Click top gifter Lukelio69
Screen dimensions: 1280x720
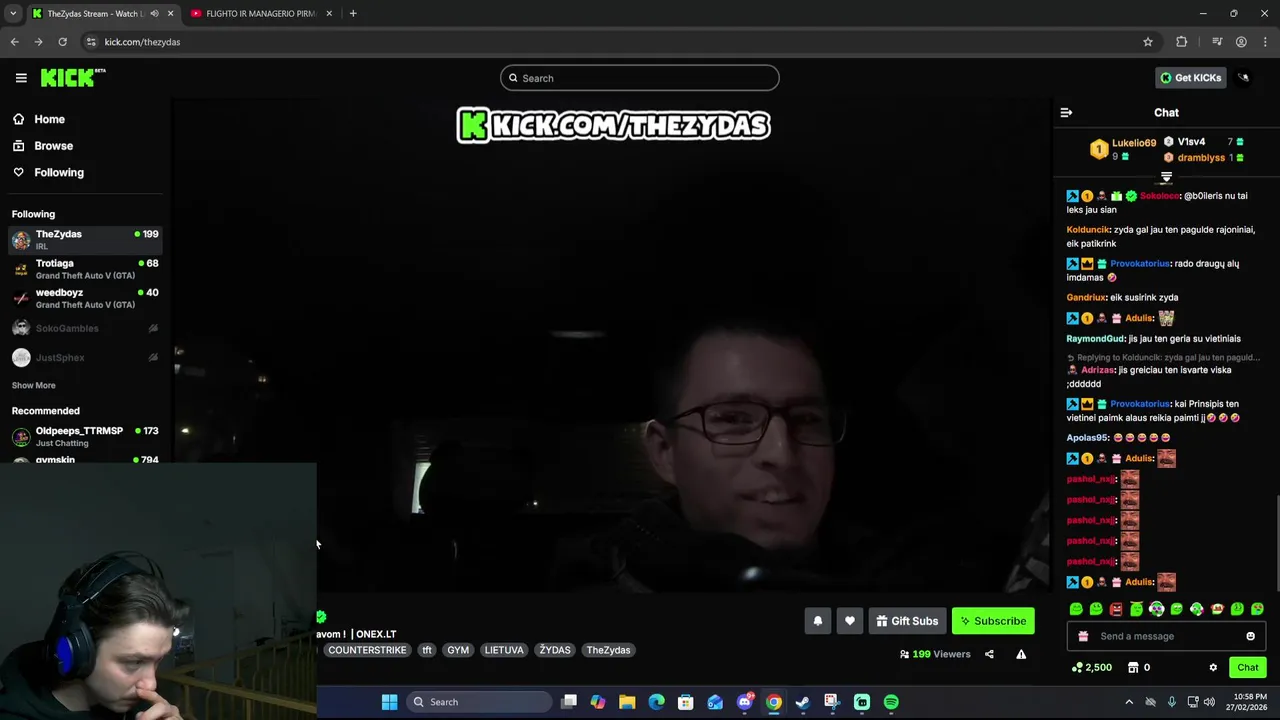pos(1133,143)
